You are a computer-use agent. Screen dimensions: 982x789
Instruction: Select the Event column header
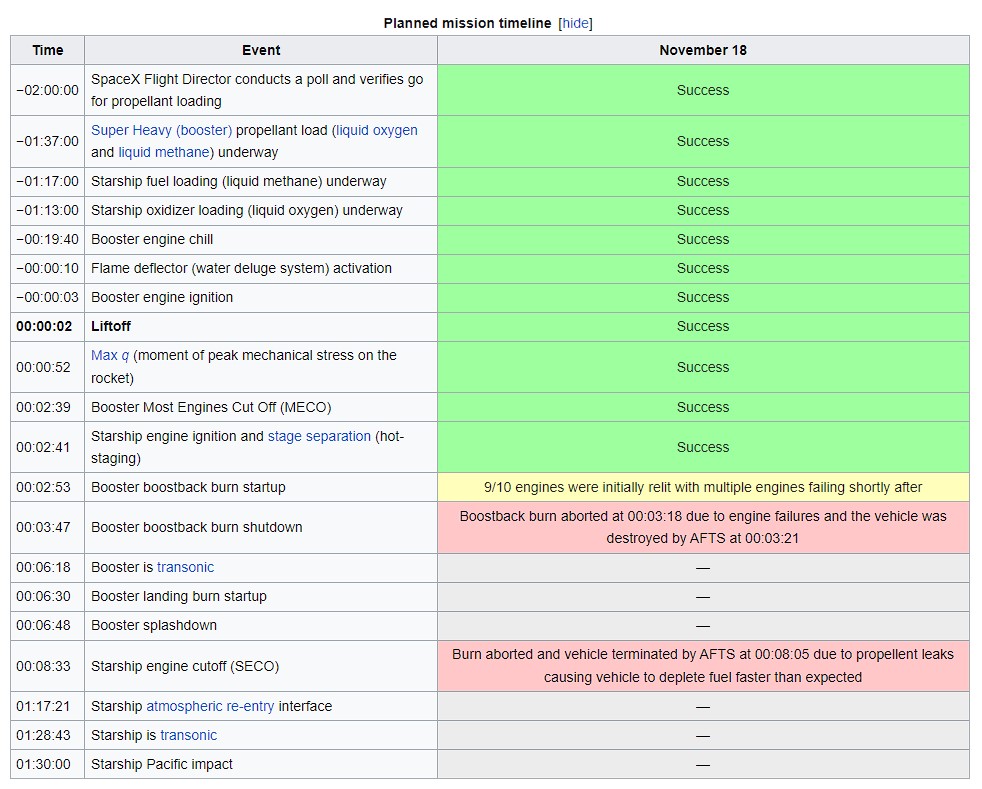click(261, 50)
